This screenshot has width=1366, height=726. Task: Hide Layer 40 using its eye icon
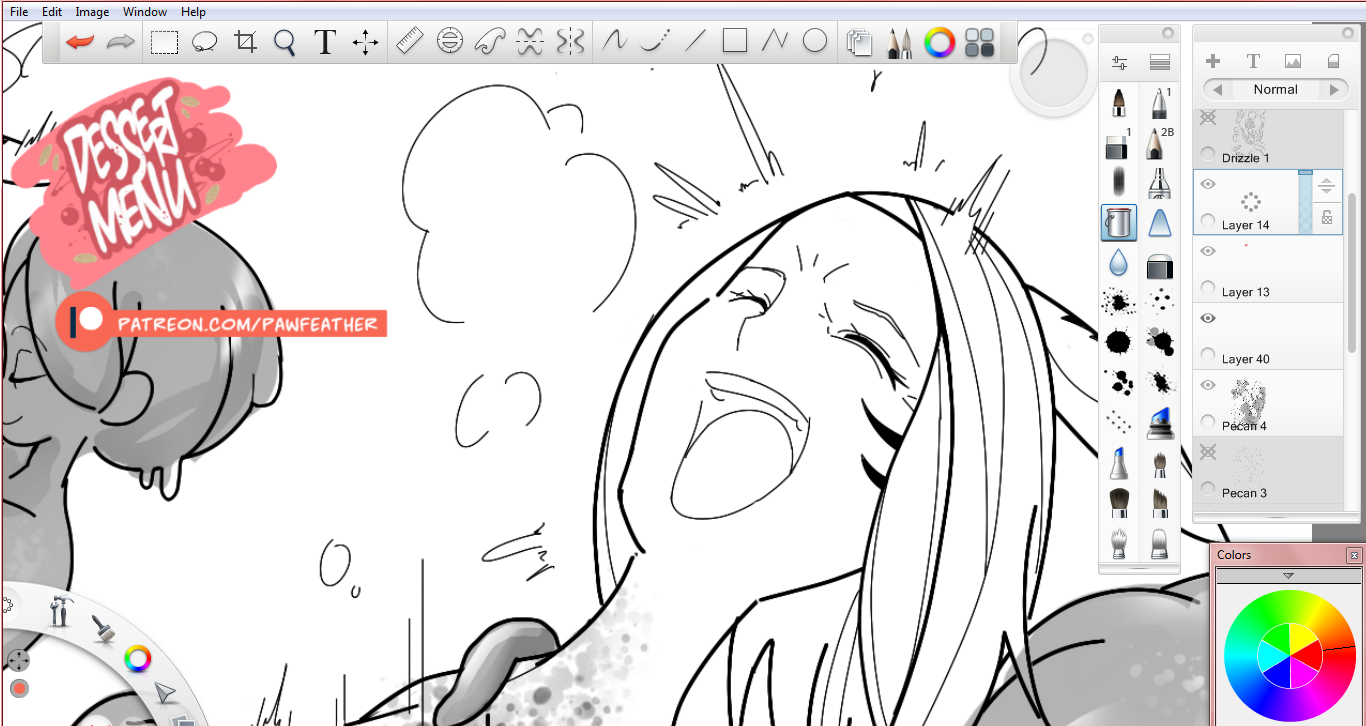click(1208, 318)
